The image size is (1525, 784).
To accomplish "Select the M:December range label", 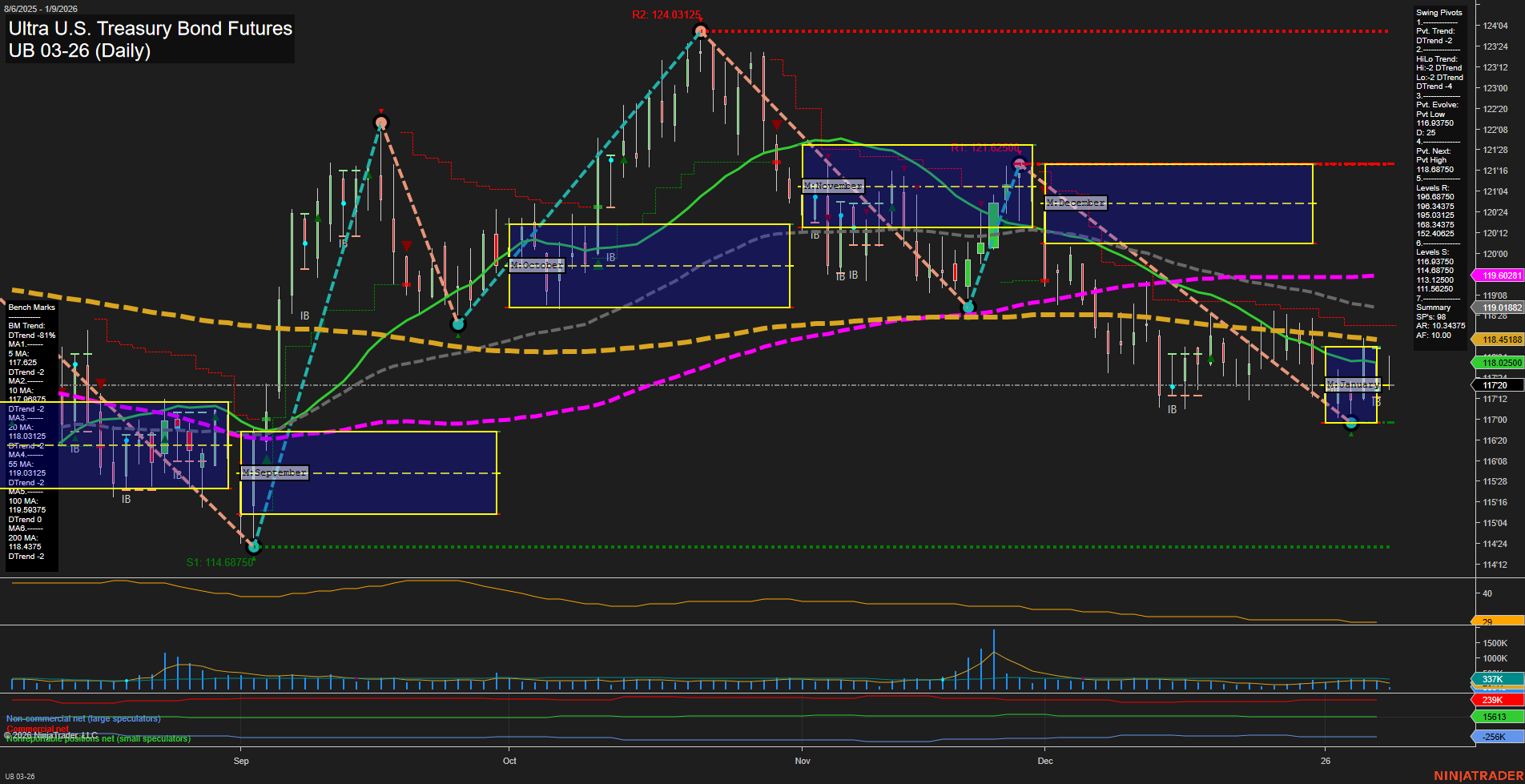I will coord(1076,203).
